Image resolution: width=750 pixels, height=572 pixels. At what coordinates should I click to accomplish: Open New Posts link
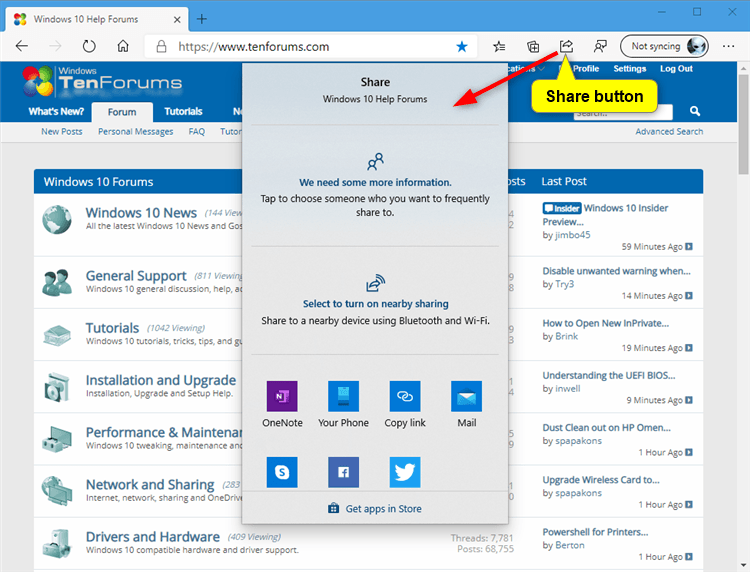pos(62,131)
